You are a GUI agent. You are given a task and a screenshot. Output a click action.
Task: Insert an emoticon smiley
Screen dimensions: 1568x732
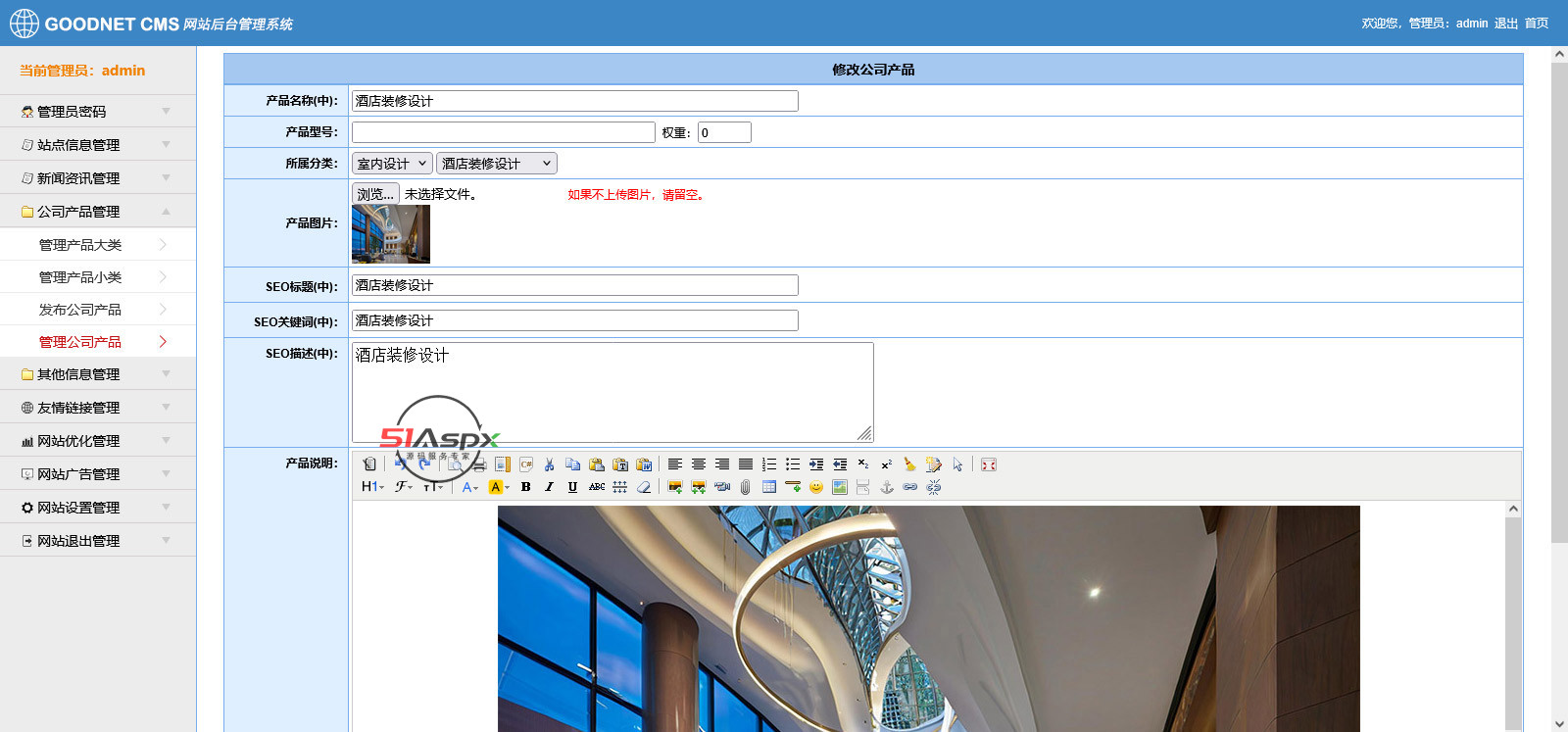pyautogui.click(x=816, y=487)
